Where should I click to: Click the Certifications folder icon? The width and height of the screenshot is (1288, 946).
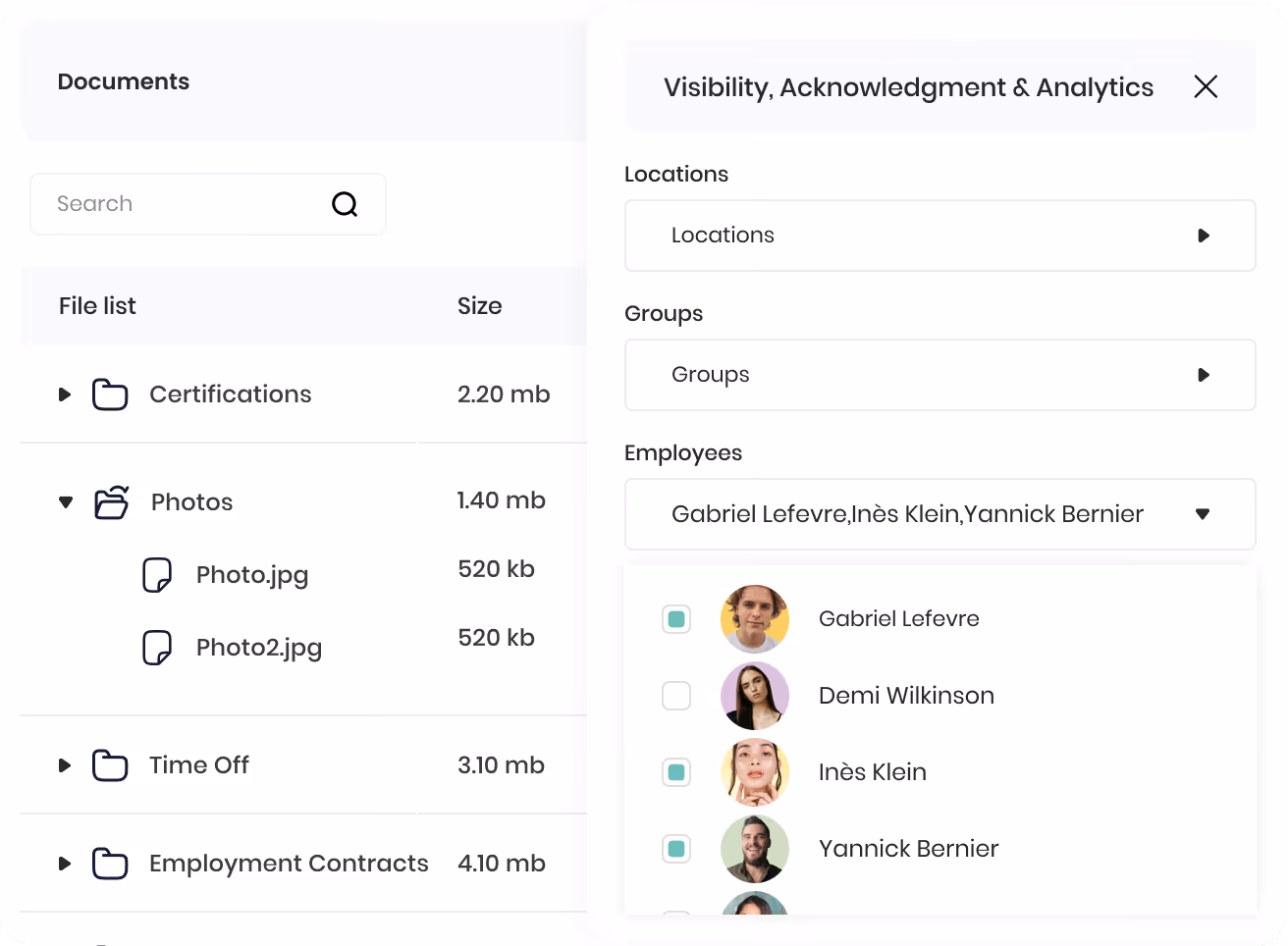pos(110,394)
